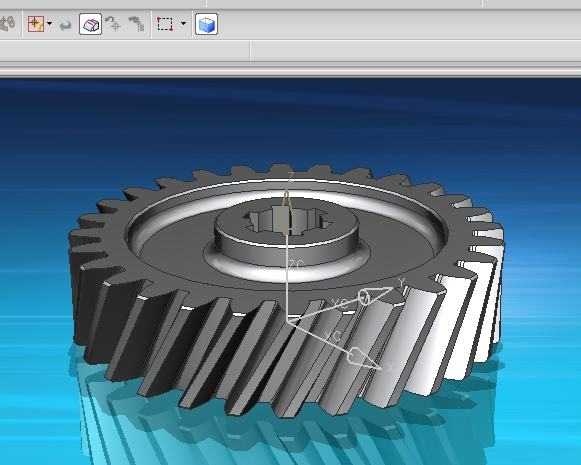Click the YC axis handle on the triad

(x=375, y=295)
